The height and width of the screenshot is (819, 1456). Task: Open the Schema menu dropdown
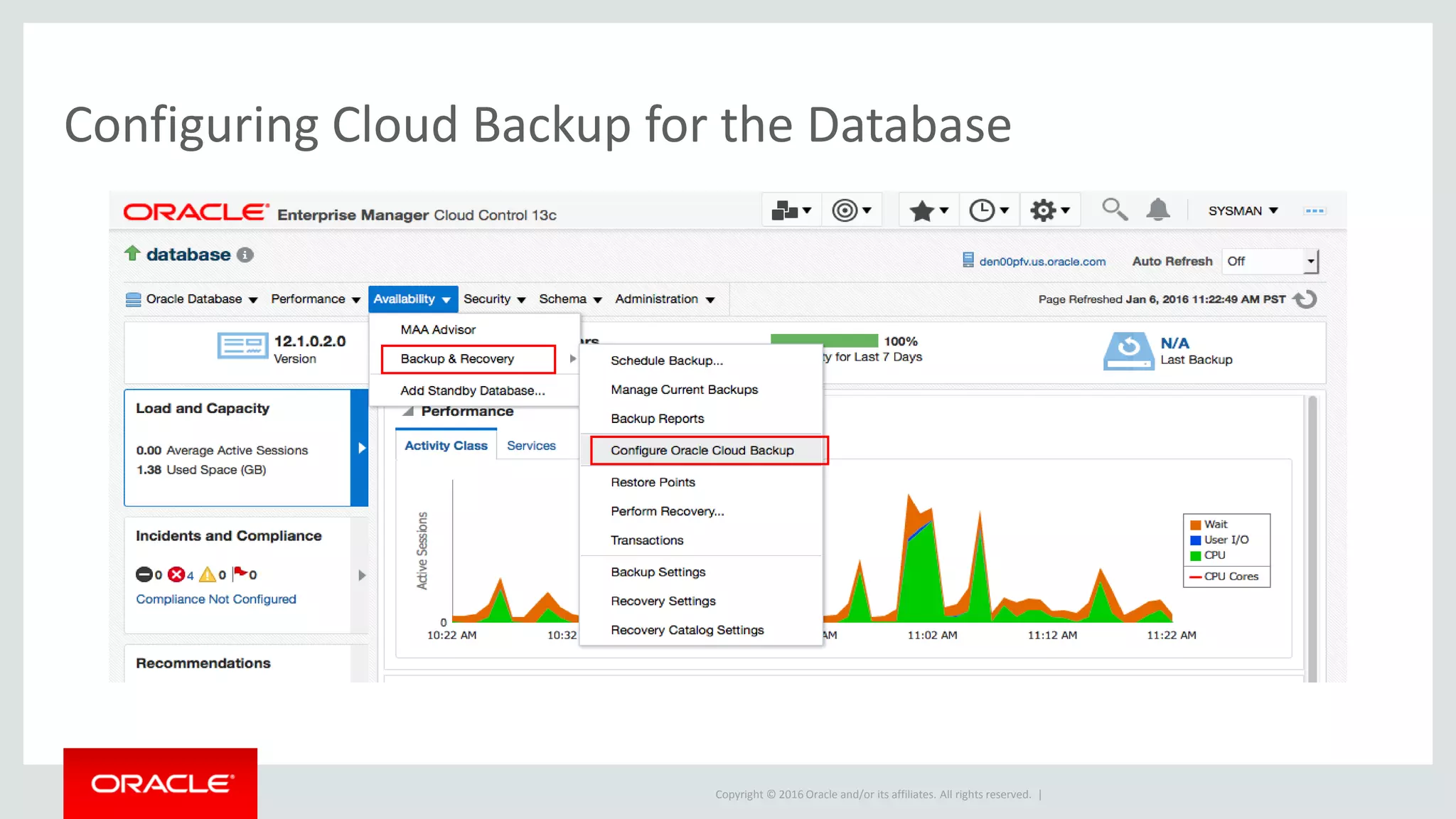pos(570,299)
